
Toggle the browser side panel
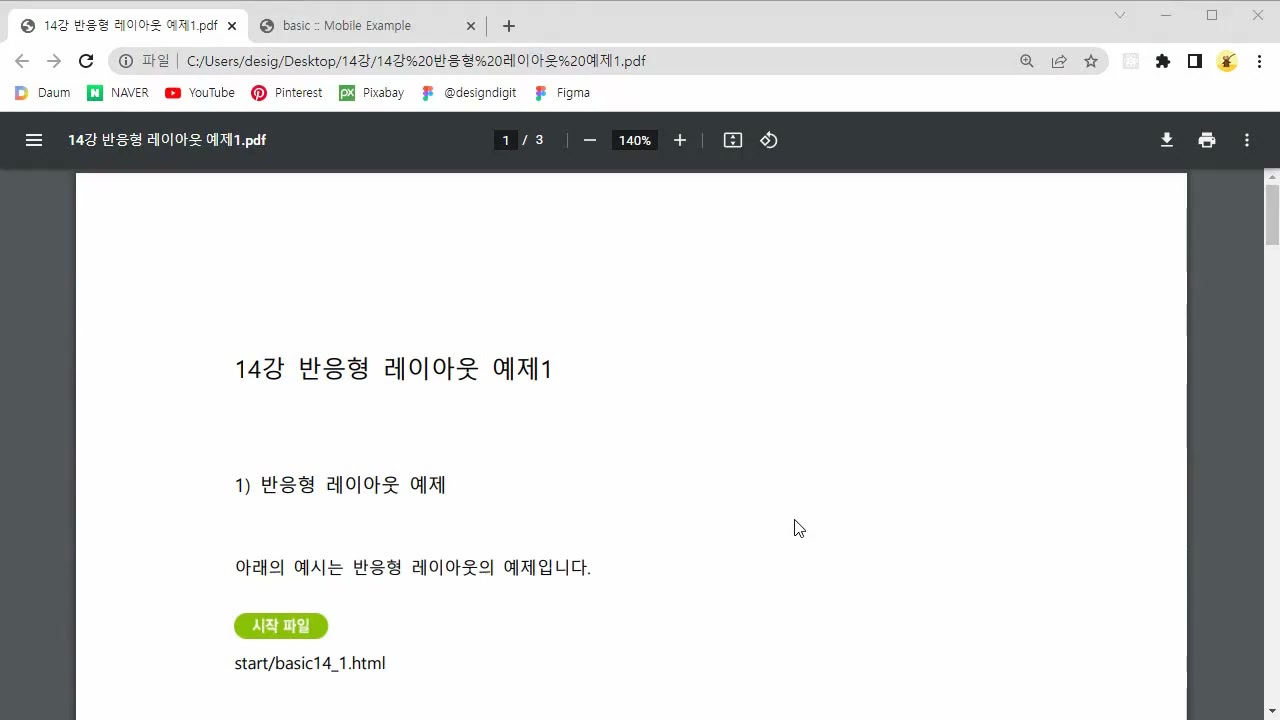1194,61
